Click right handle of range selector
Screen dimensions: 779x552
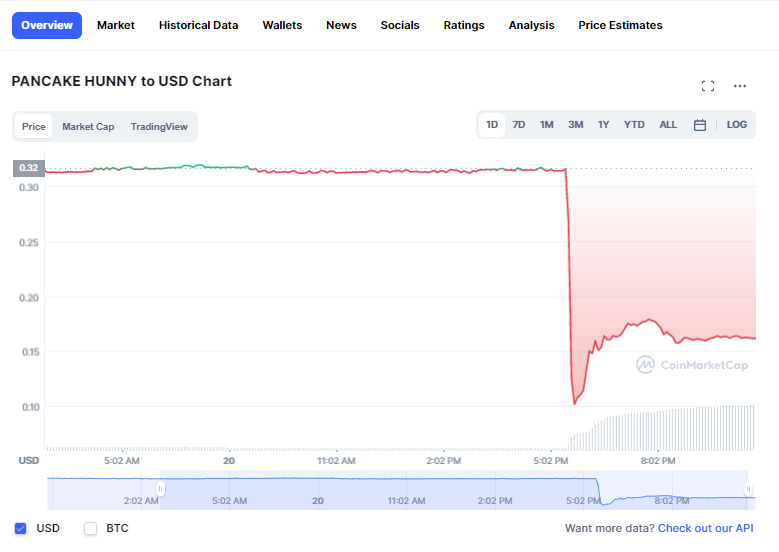pyautogui.click(x=748, y=488)
